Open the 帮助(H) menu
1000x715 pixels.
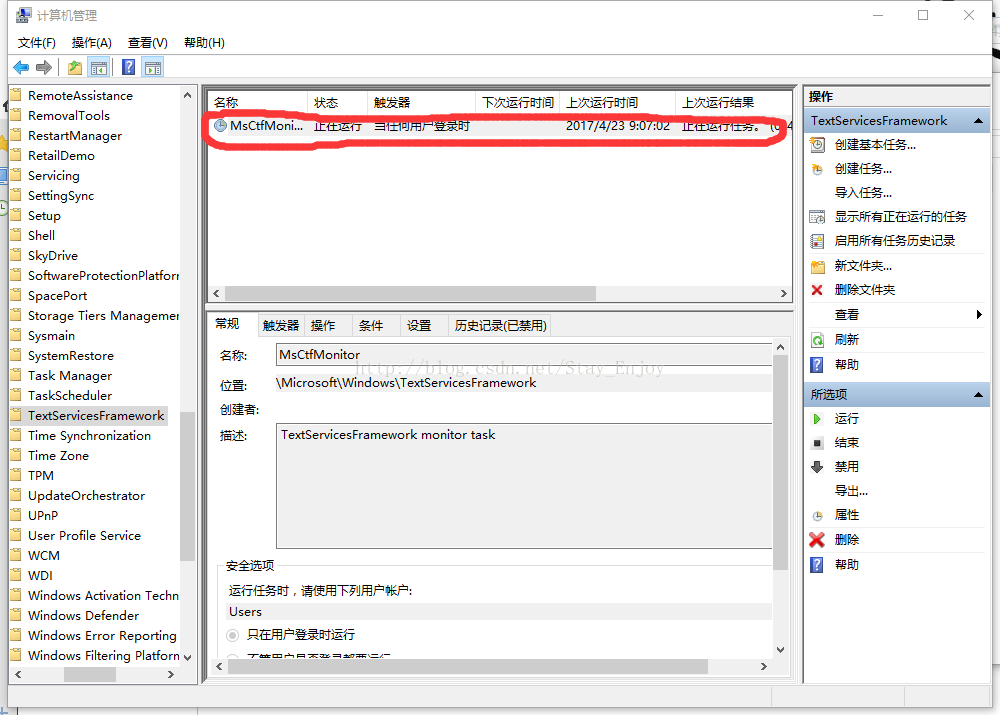tap(204, 43)
